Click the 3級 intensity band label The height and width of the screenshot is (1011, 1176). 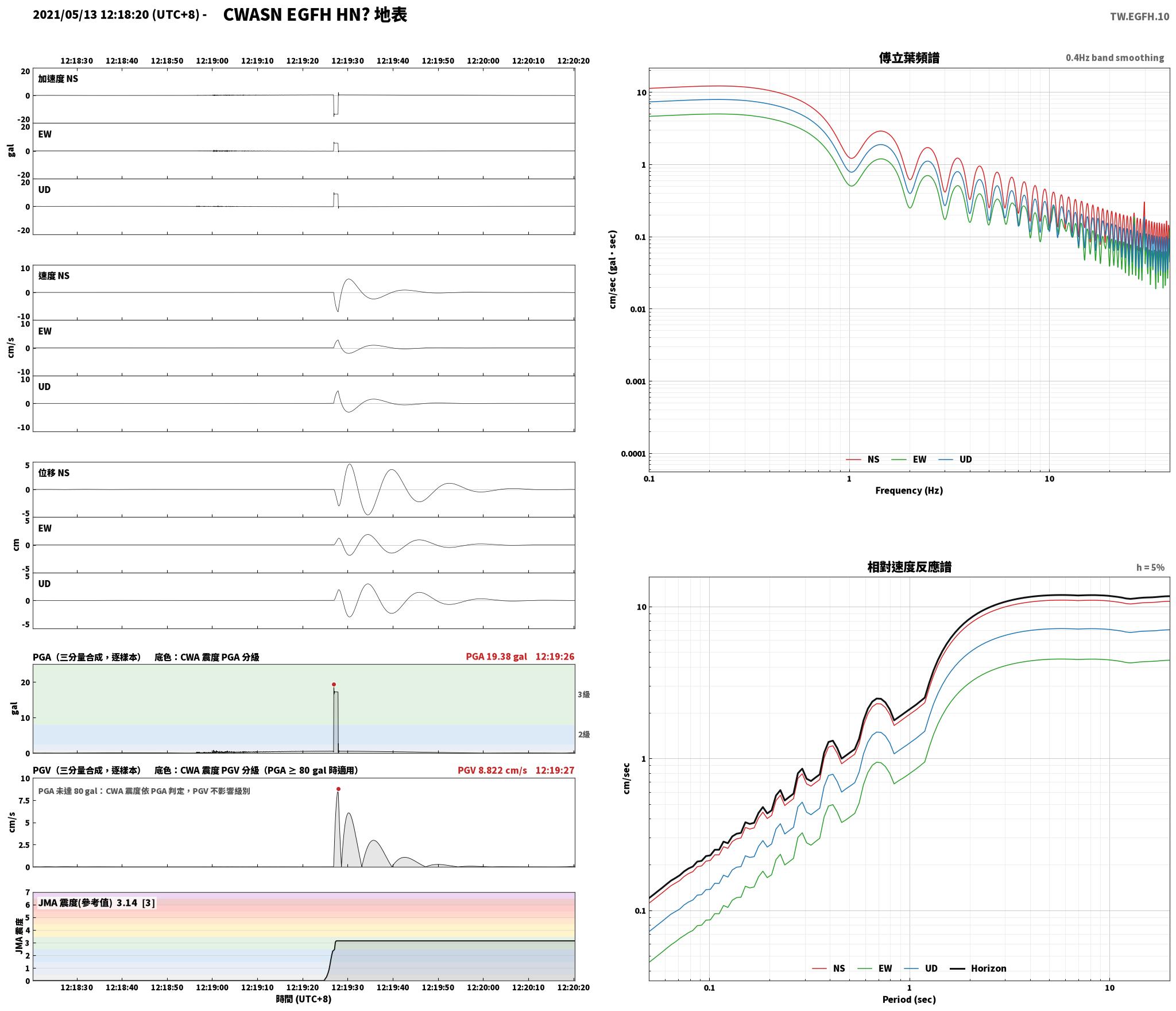(x=583, y=694)
